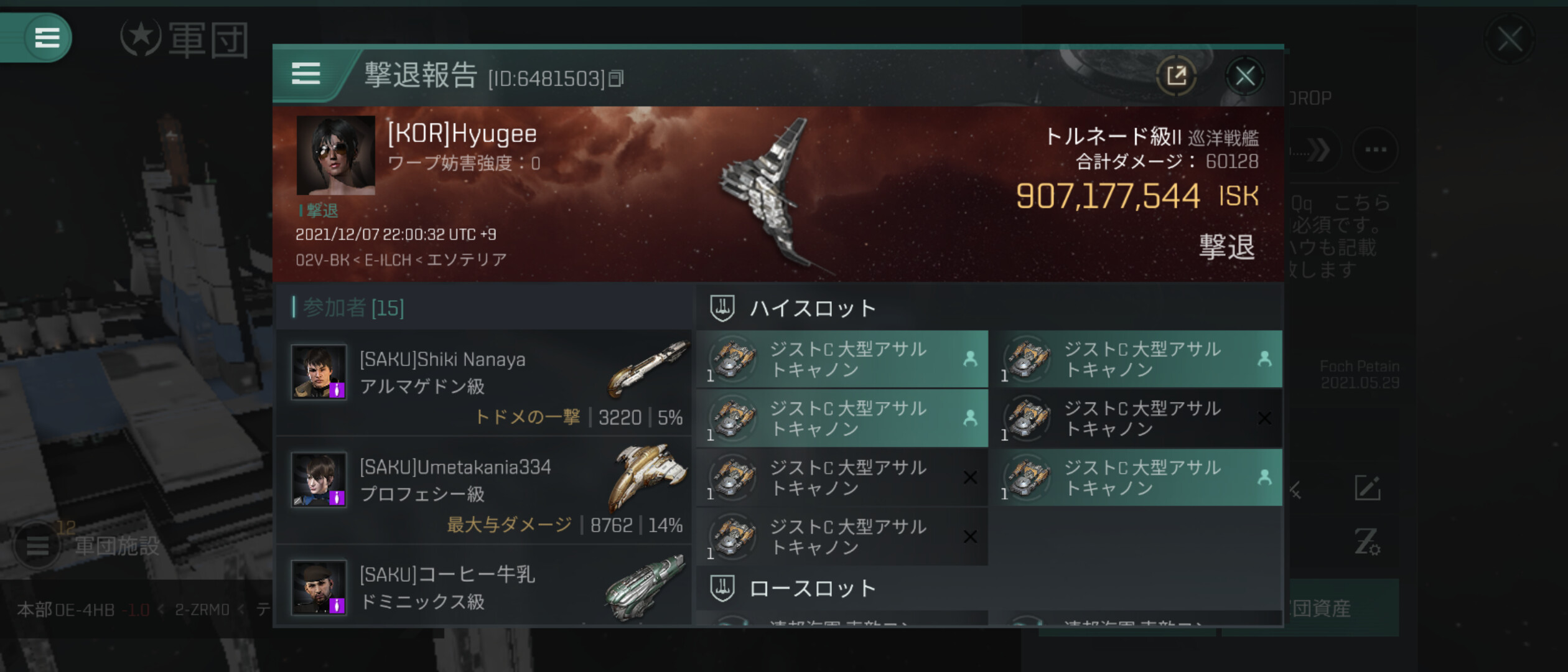The width and height of the screenshot is (1568, 672).
Task: Copy the report ID 6481503
Action: pyautogui.click(x=616, y=78)
